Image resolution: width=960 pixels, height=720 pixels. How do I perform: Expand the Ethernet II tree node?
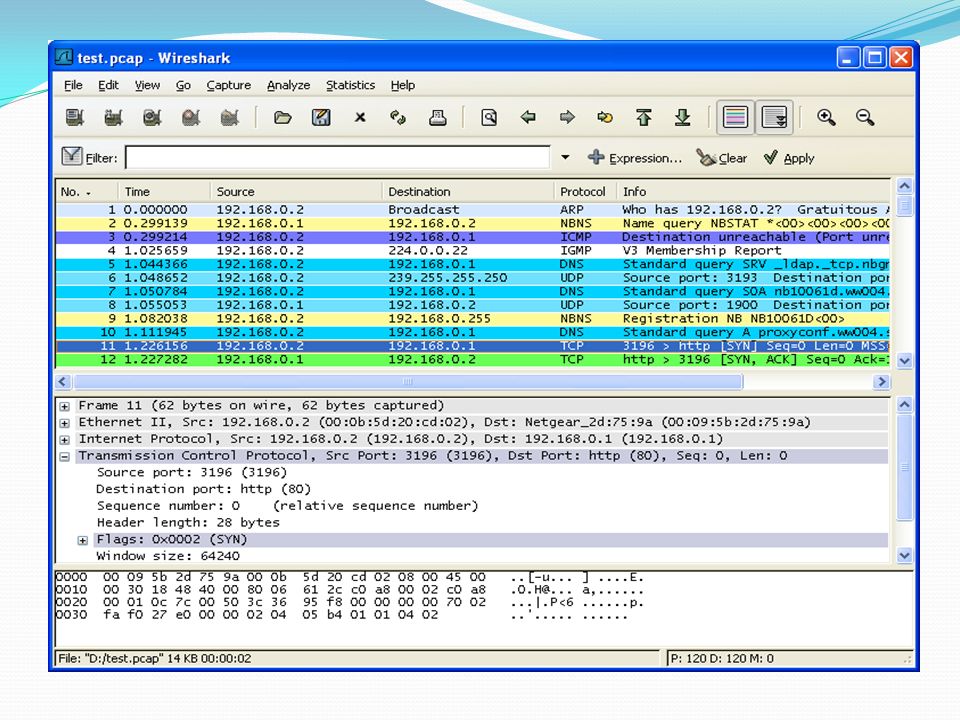[64, 423]
